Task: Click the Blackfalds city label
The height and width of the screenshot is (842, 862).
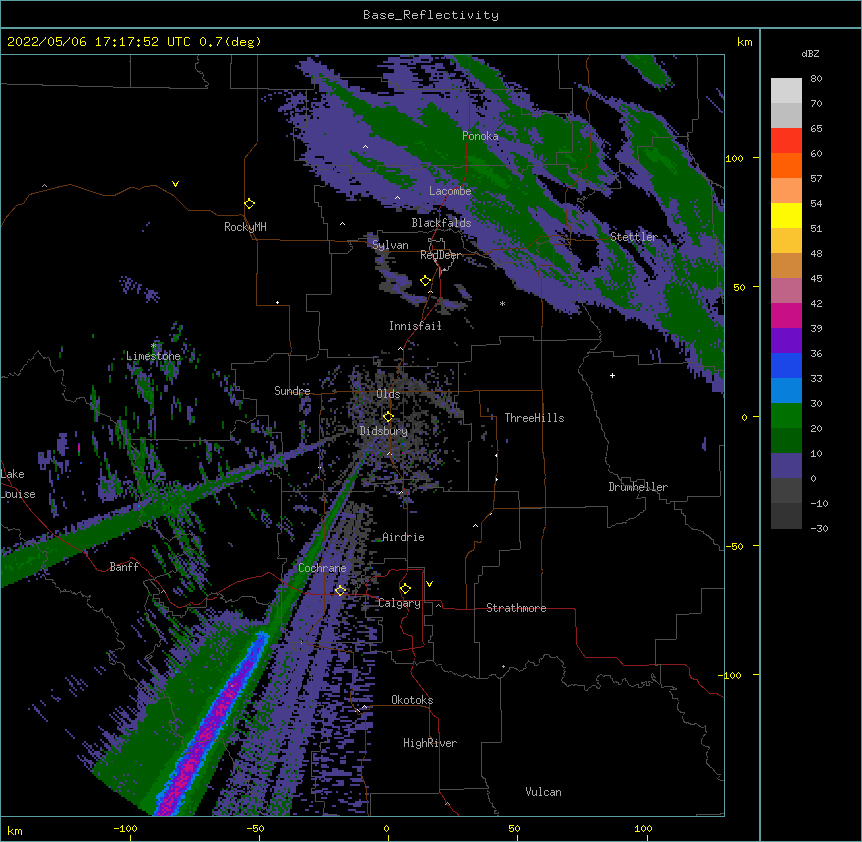Action: pyautogui.click(x=441, y=223)
